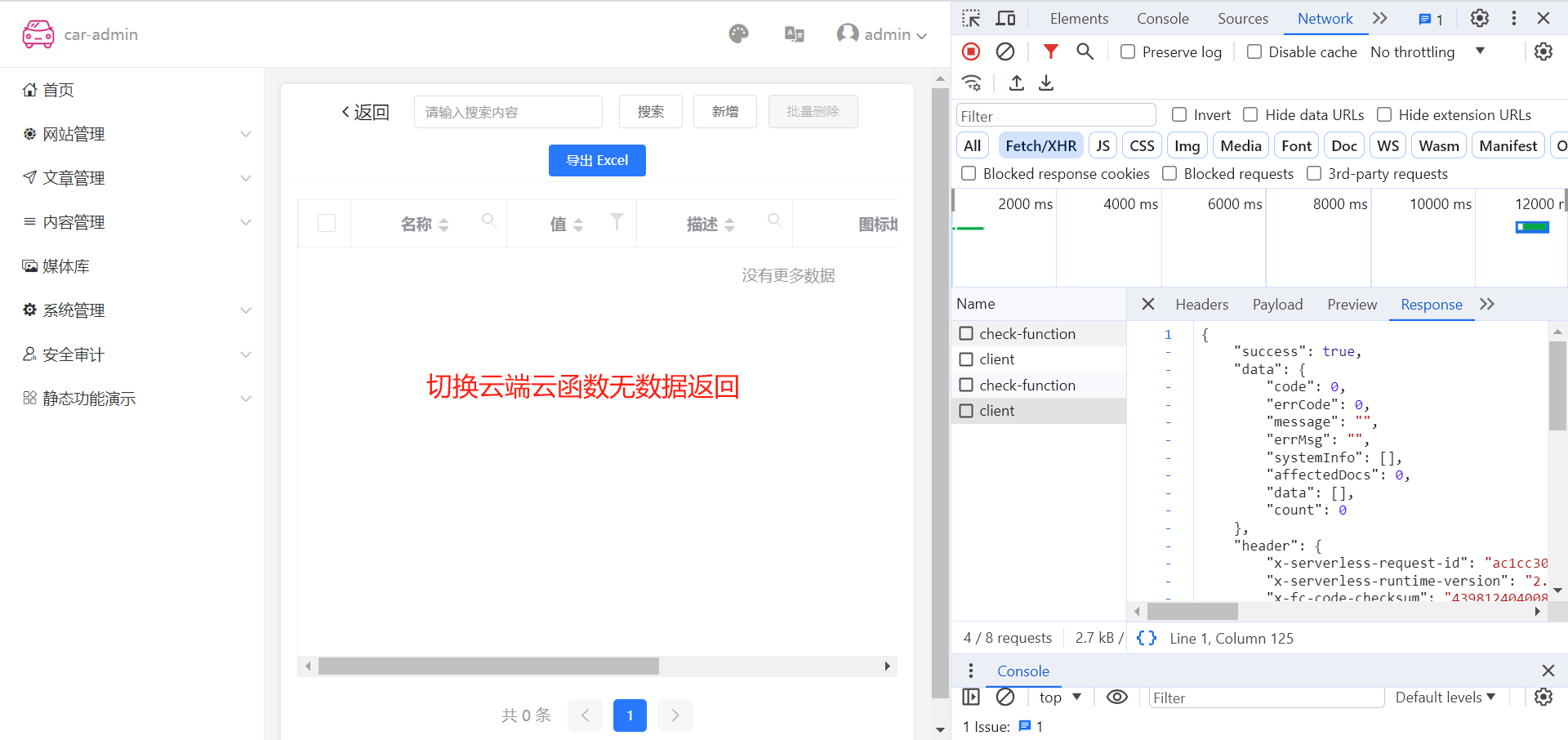Open the Console tab in DevTools
Image resolution: width=1568 pixels, height=740 pixels.
(1162, 18)
